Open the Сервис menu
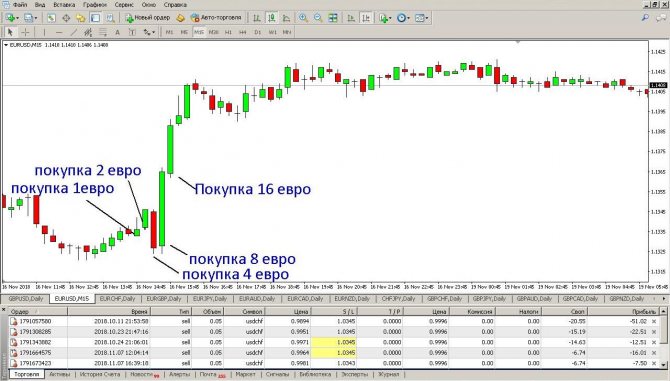The image size is (670, 381). (123, 5)
